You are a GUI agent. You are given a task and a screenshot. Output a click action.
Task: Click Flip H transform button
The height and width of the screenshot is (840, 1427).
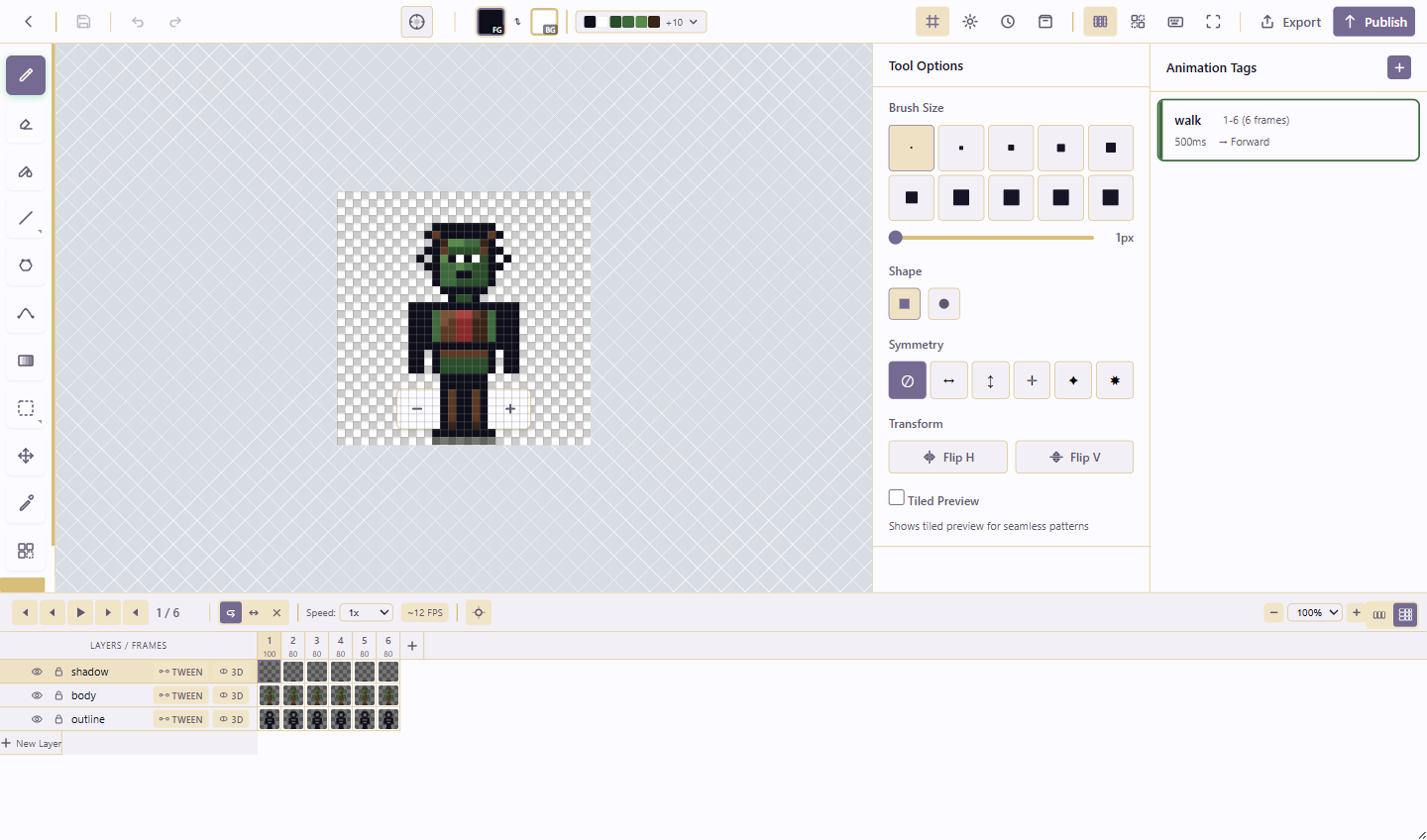[948, 457]
